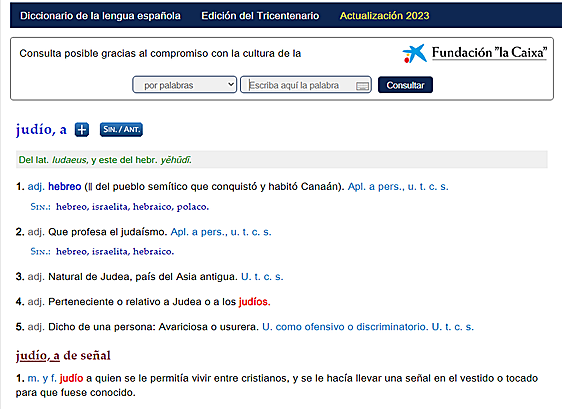Click 'U. t. c. s.' in definition 3
The width and height of the screenshot is (562, 409).
pyautogui.click(x=262, y=277)
